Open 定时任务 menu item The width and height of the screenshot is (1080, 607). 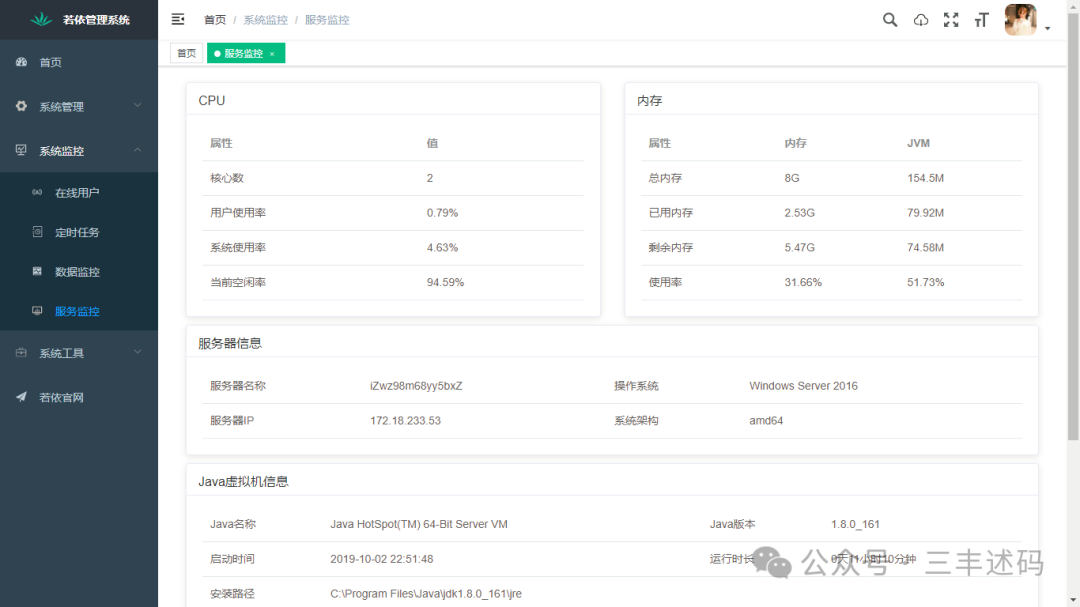[x=79, y=232]
